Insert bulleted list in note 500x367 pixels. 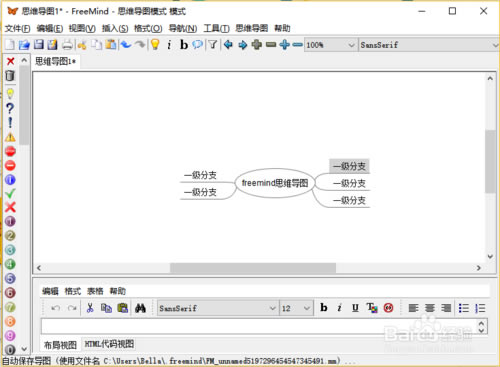click(464, 308)
